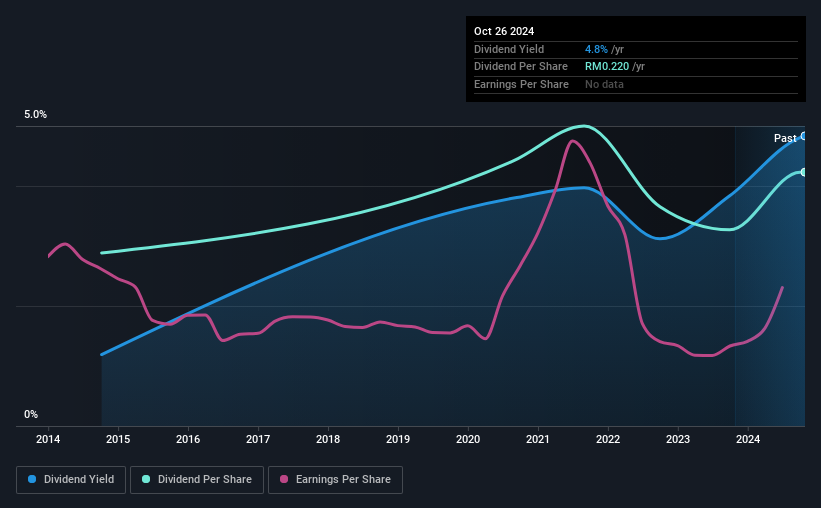This screenshot has width=821, height=508.
Task: Click the pink Earnings Per Share legend dot
Action: [284, 479]
